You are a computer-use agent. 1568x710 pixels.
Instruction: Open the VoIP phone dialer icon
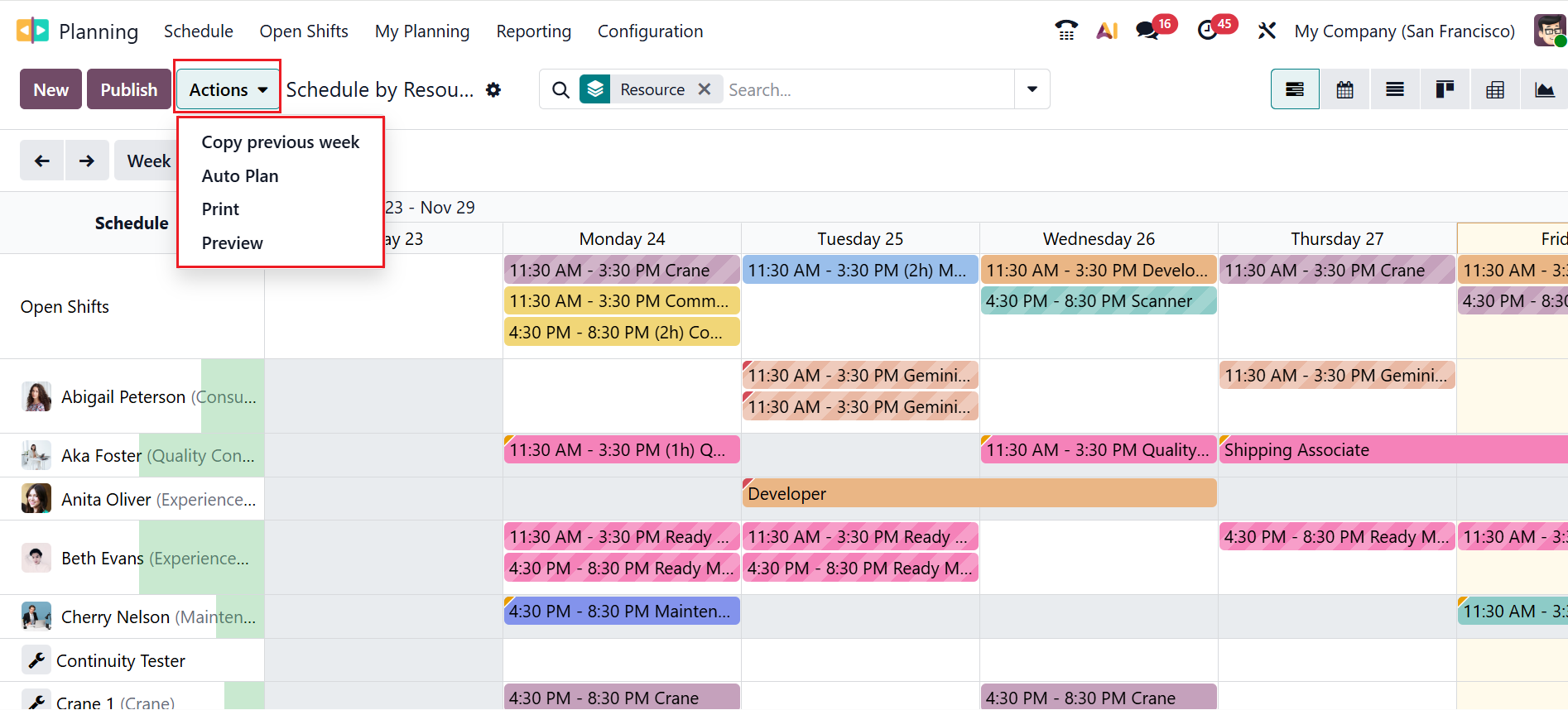[1066, 31]
